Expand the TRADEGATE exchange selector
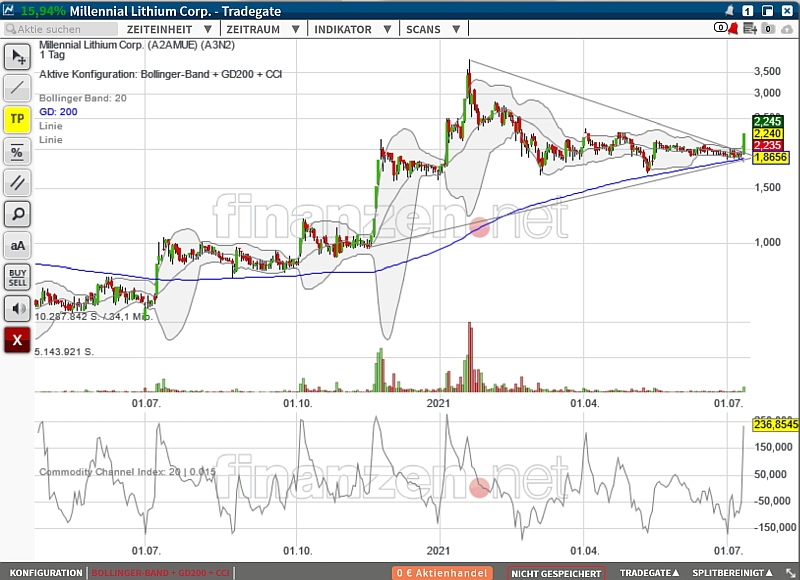Image resolution: width=800 pixels, height=580 pixels. pyautogui.click(x=650, y=573)
